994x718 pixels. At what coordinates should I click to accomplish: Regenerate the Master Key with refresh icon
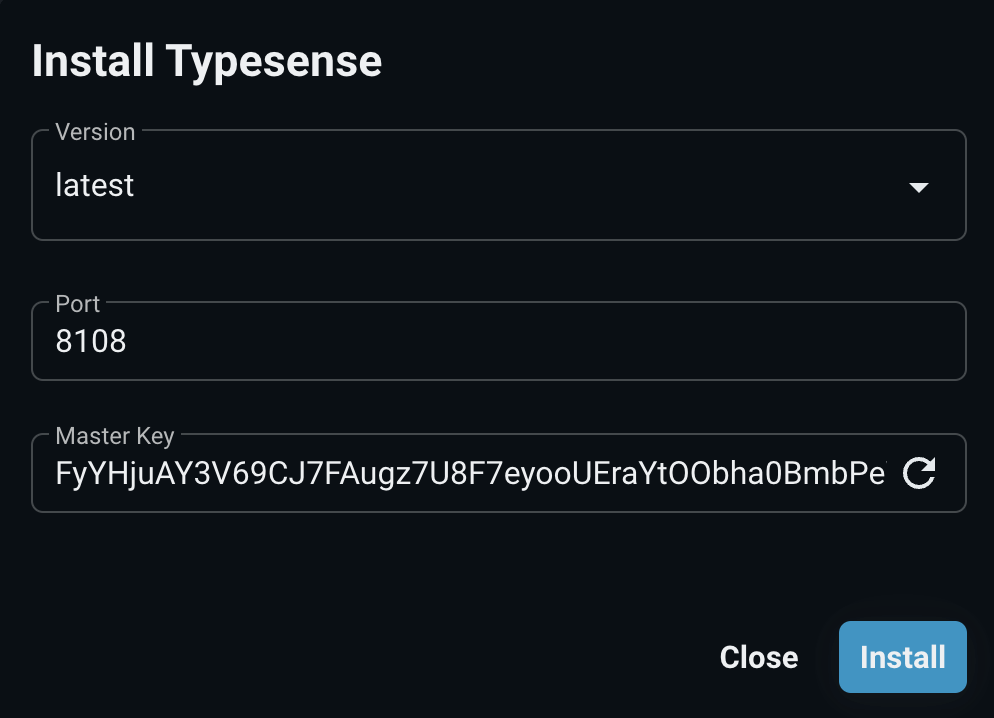(918, 473)
